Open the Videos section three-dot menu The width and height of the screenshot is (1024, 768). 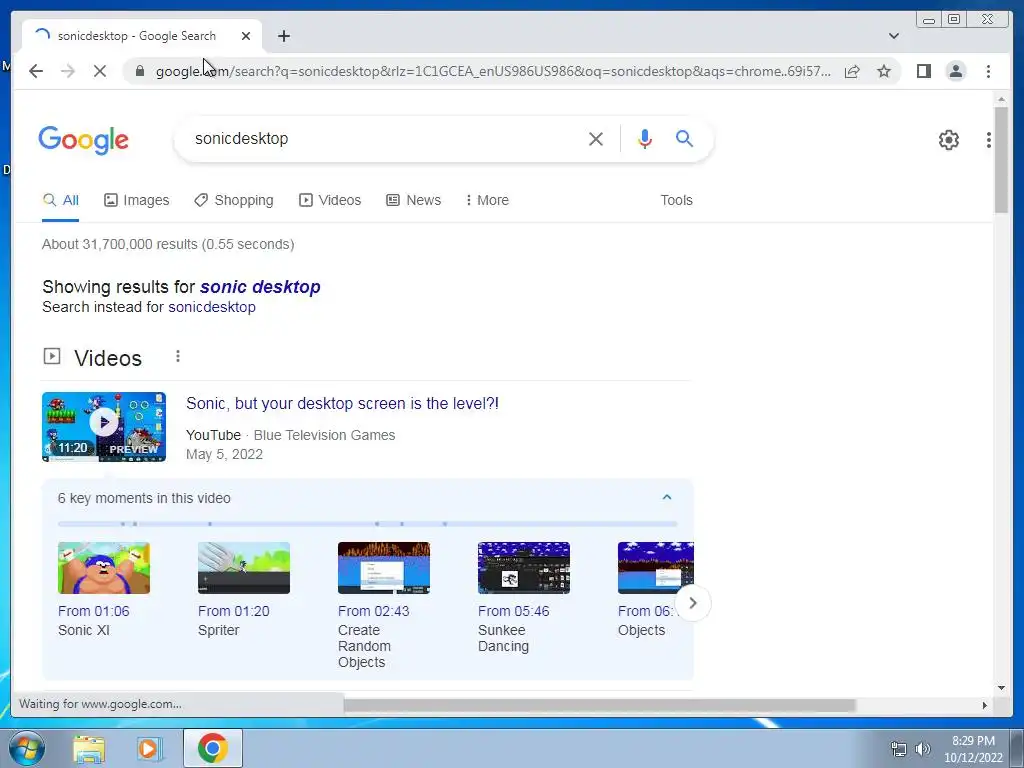tap(178, 357)
